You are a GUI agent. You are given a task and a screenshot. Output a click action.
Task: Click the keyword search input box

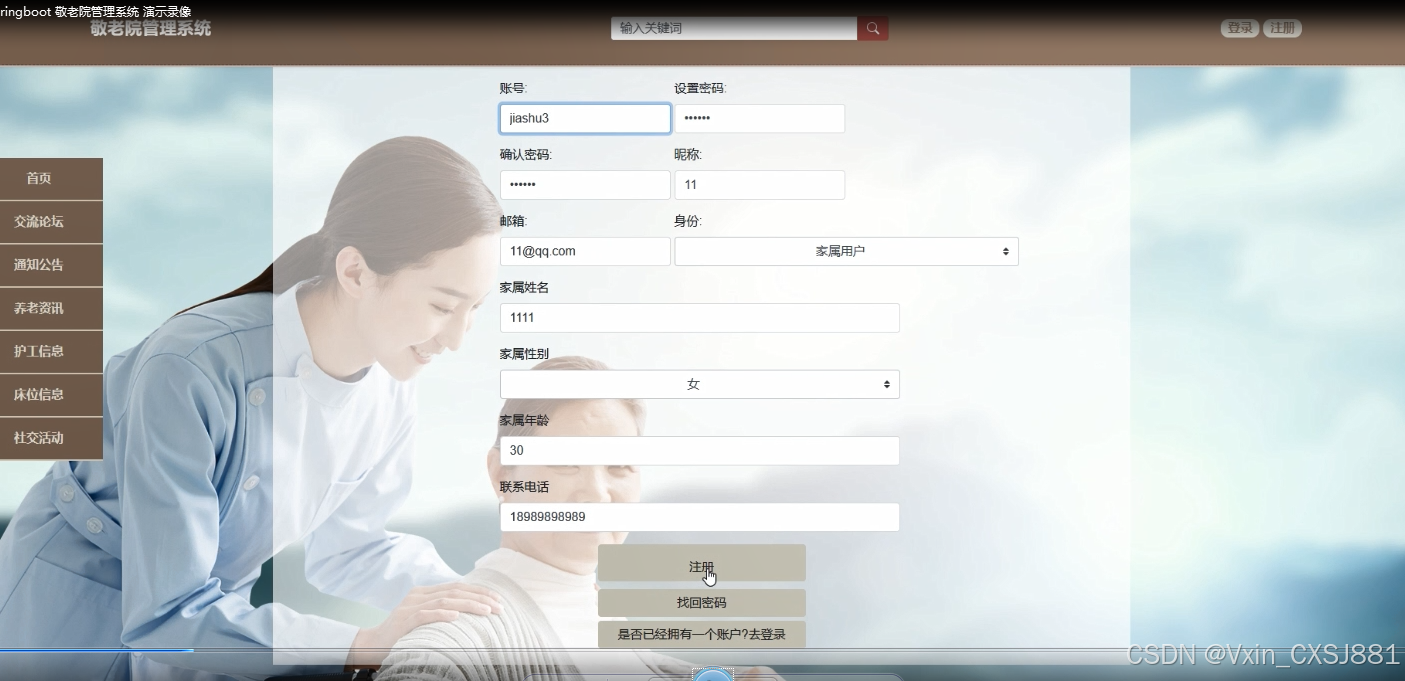click(x=734, y=28)
